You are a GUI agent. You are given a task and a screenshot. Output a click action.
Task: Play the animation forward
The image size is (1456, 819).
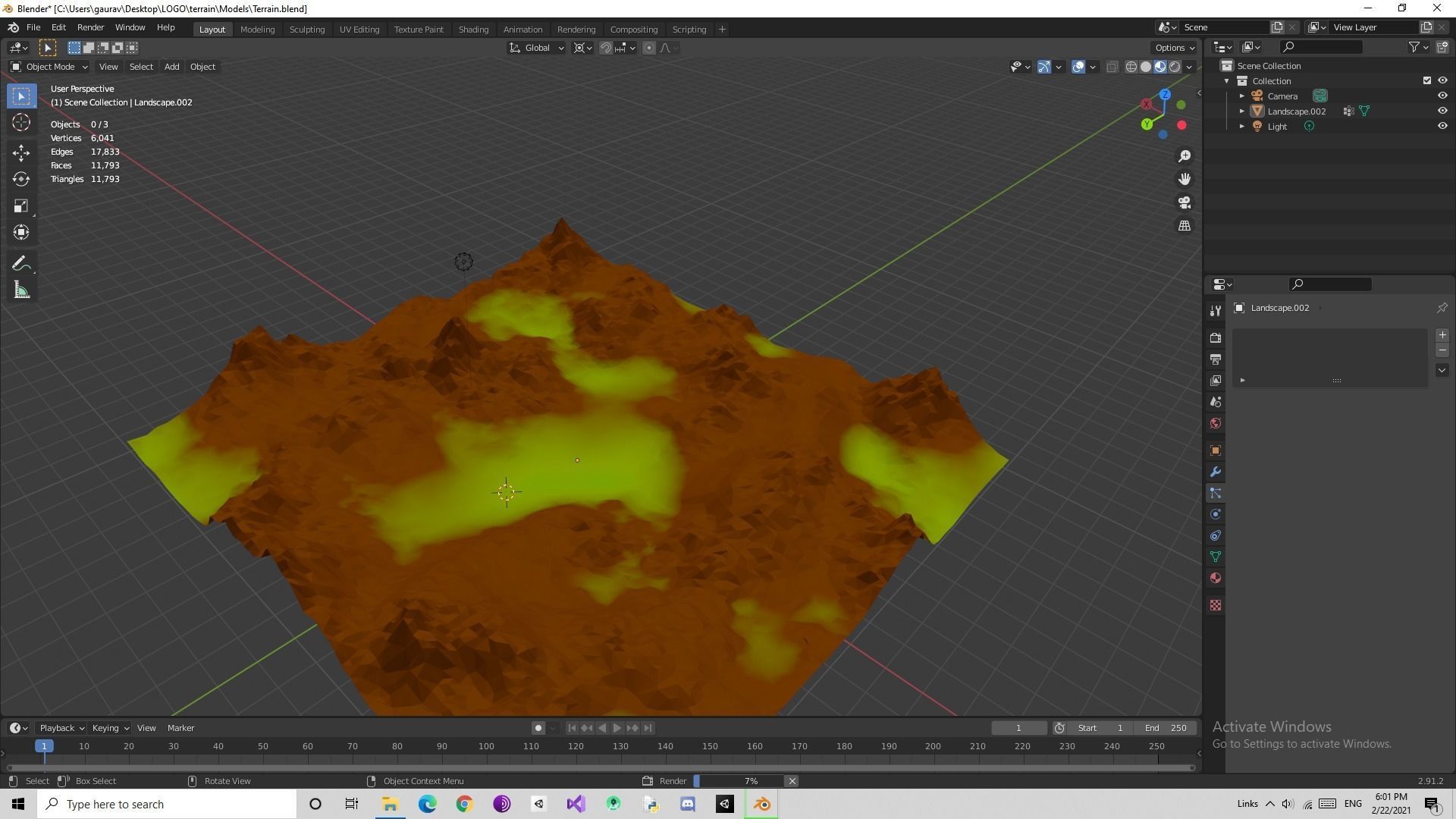click(617, 728)
